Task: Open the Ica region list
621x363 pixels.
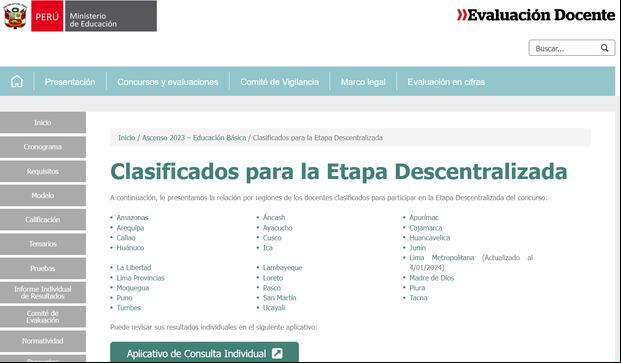Action: [x=268, y=247]
